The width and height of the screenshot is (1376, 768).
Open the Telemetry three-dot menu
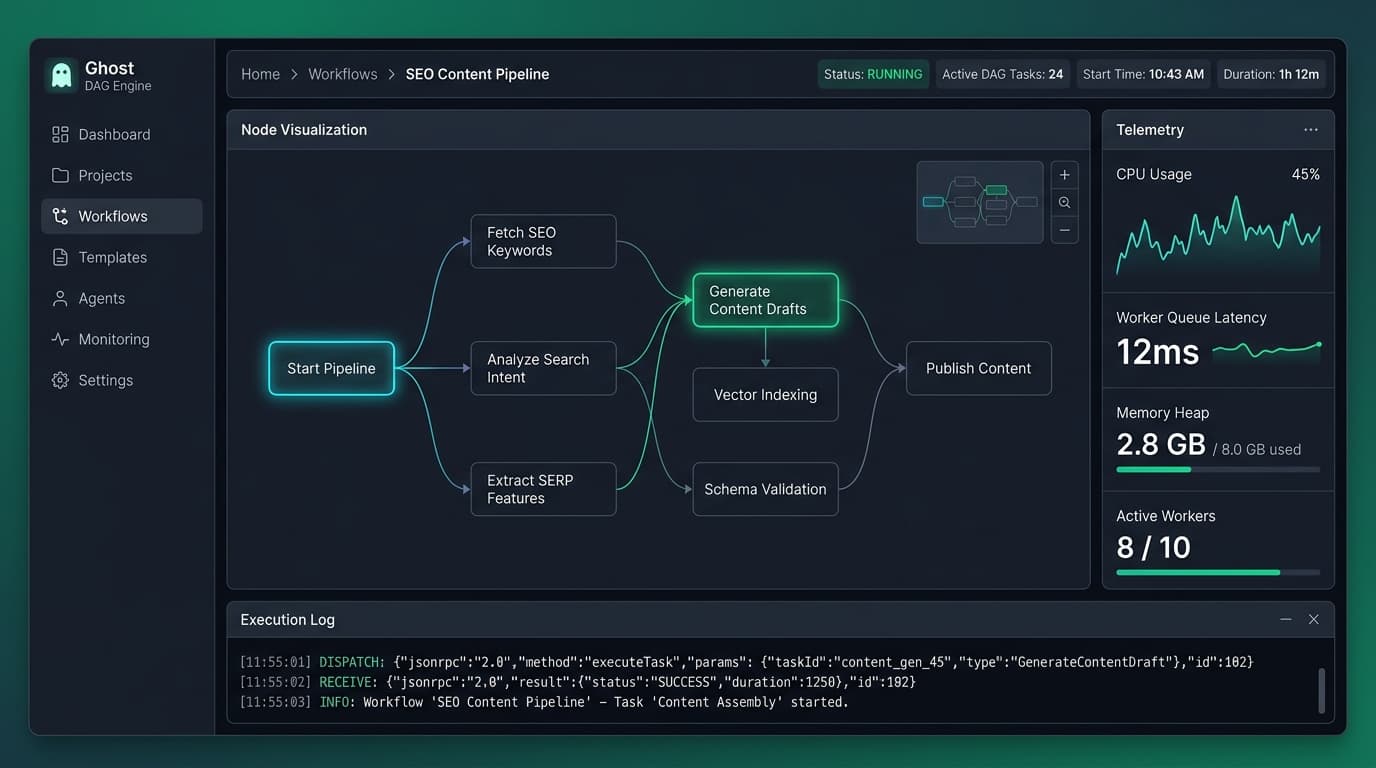[x=1310, y=130]
